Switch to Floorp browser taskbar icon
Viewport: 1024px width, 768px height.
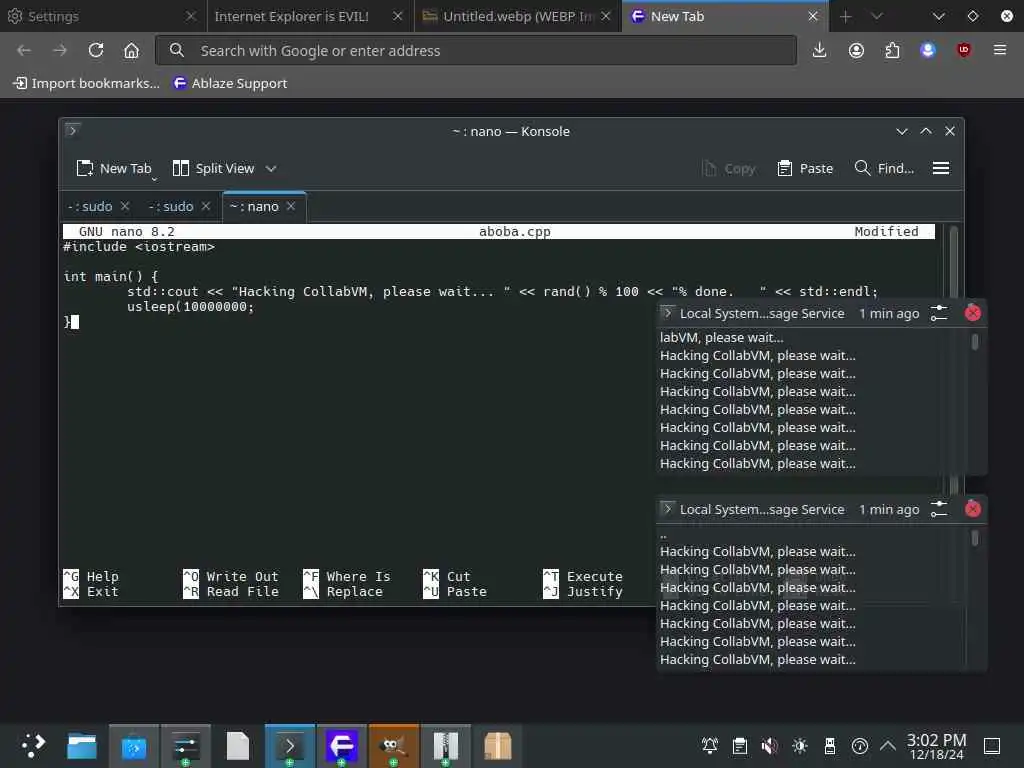pyautogui.click(x=342, y=746)
